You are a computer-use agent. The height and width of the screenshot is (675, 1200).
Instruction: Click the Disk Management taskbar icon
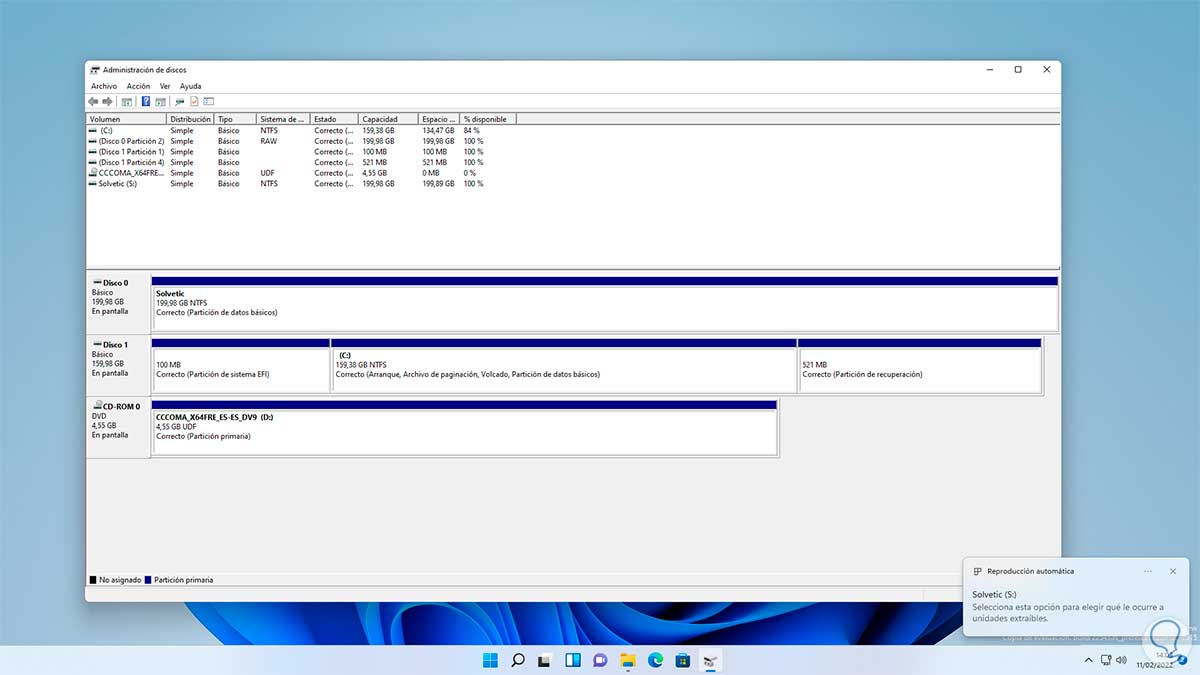click(x=709, y=660)
